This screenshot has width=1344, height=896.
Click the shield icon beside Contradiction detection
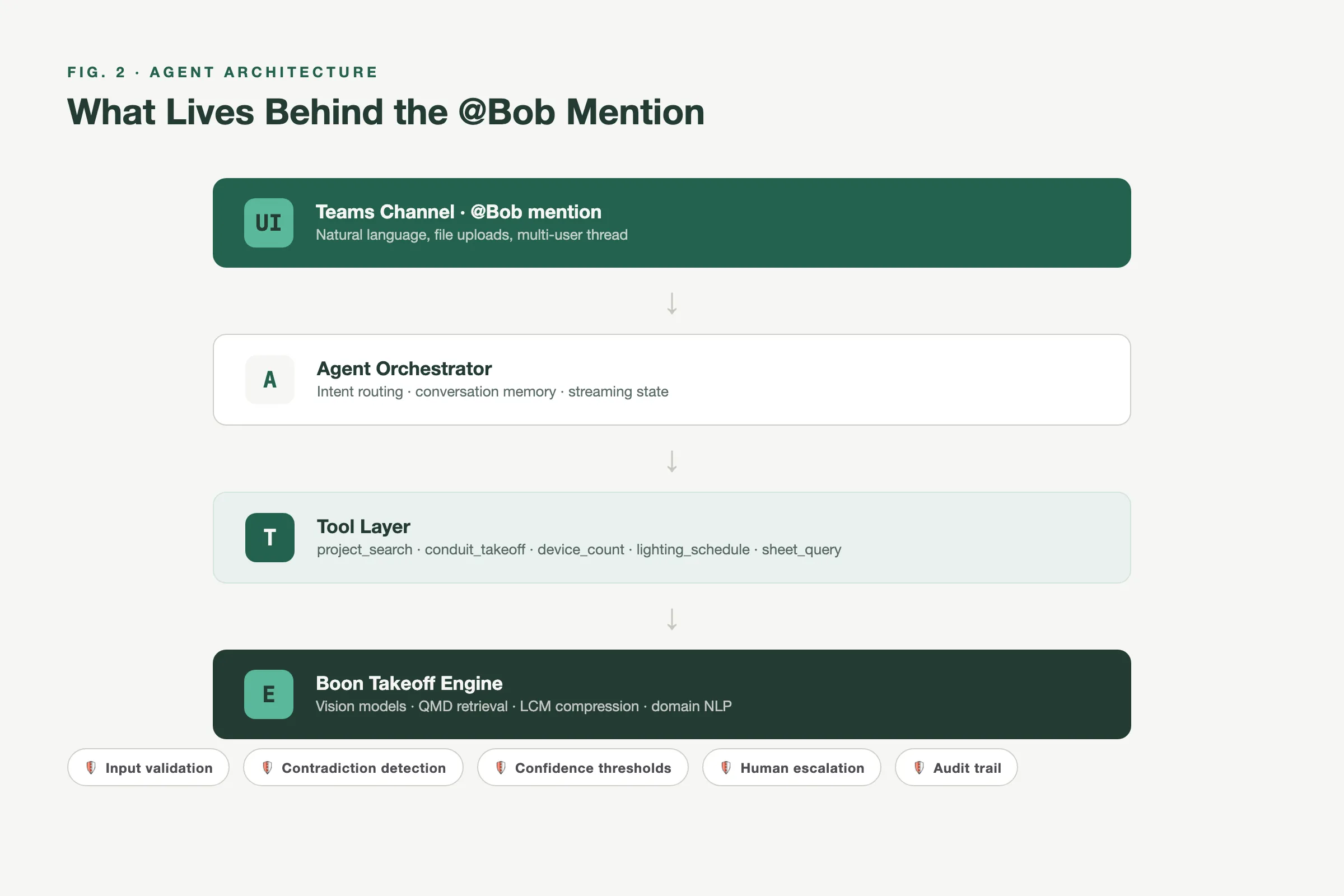(267, 767)
